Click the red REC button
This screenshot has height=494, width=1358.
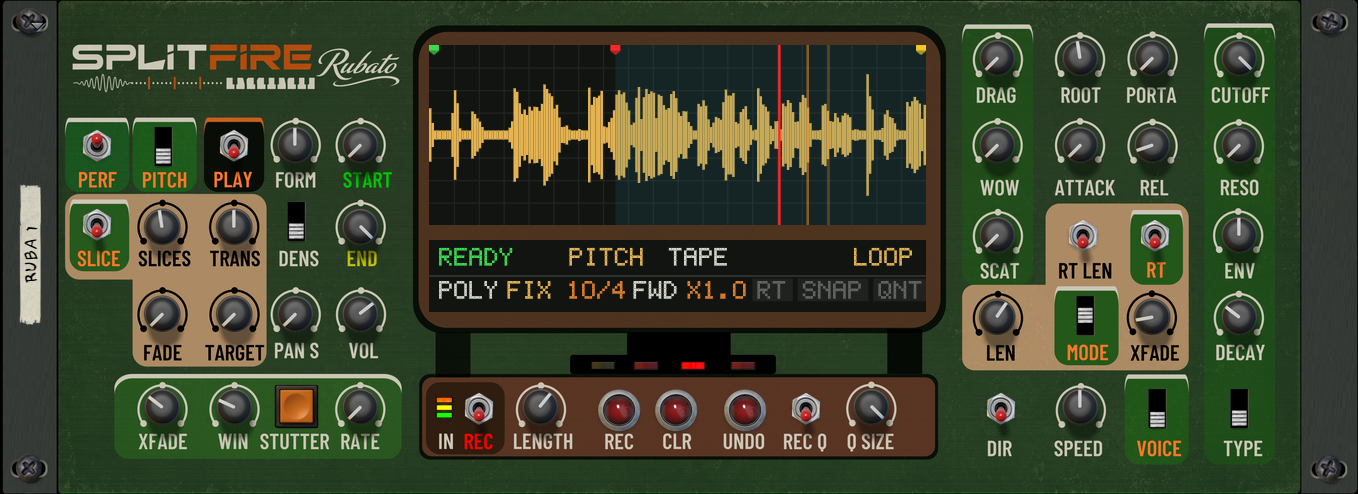coord(618,410)
